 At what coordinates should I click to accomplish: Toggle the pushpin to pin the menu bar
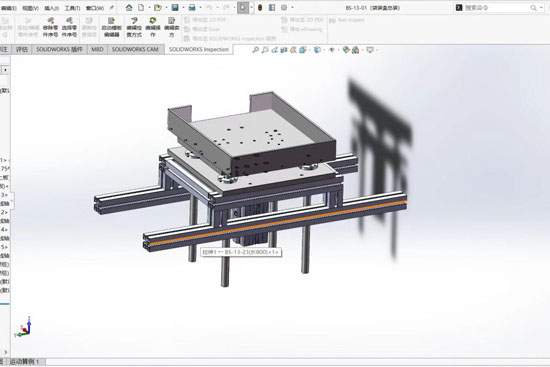[x=112, y=7]
